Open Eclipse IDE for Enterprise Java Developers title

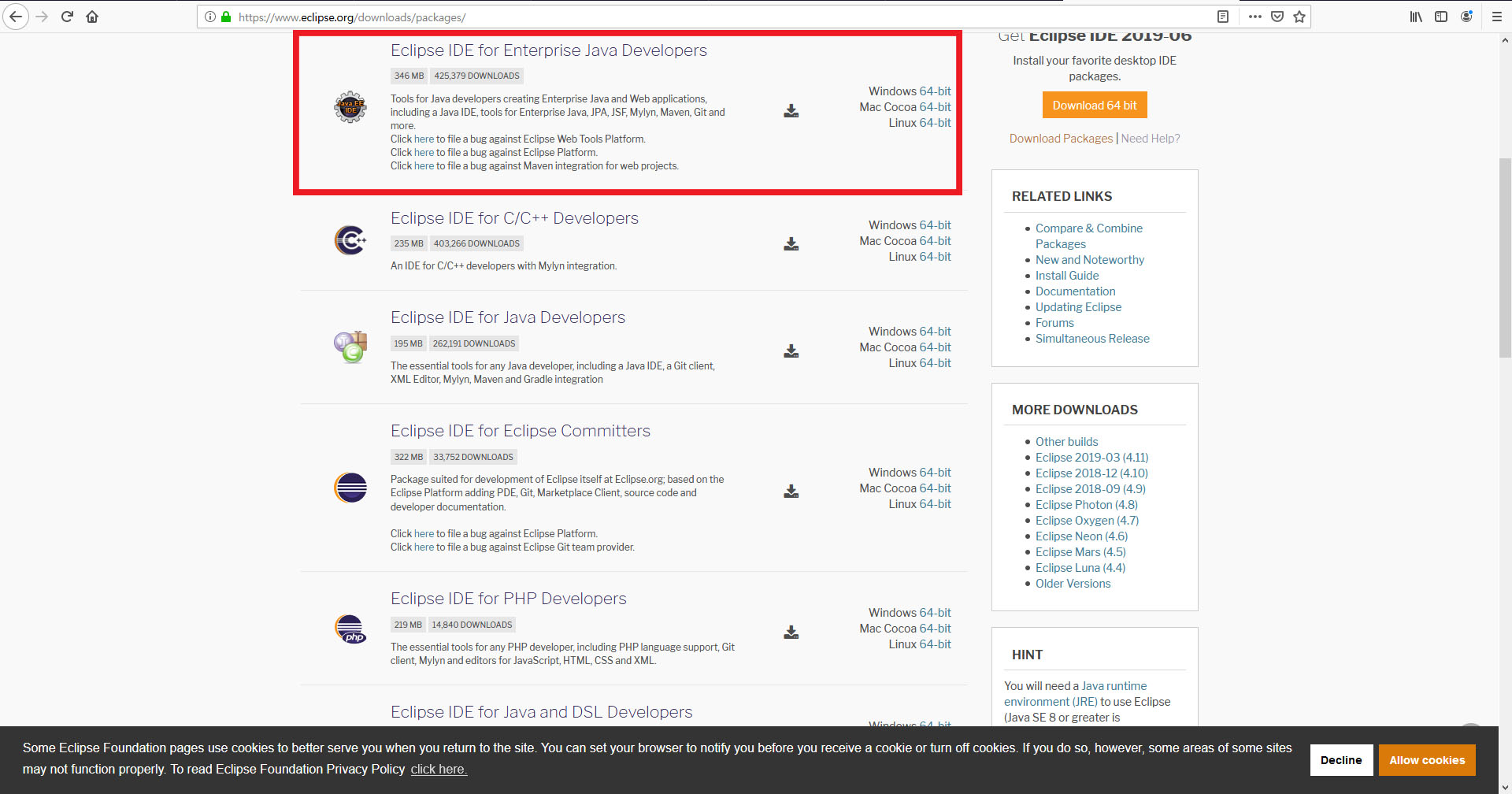tap(549, 50)
